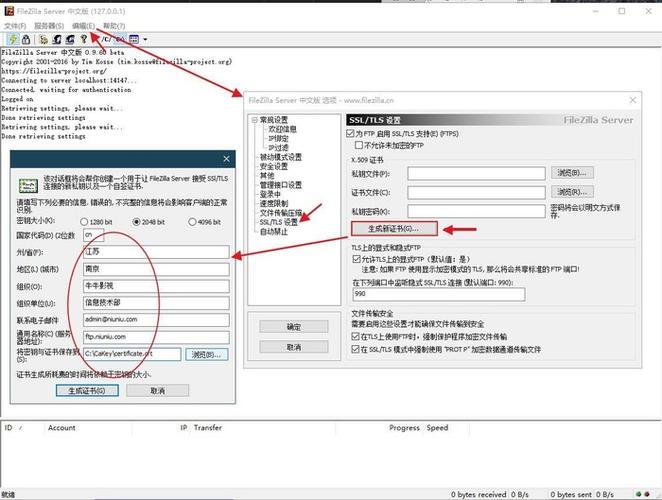This screenshot has height=500, width=662.
Task: Click the city field containing 南京
Action: tap(156, 269)
